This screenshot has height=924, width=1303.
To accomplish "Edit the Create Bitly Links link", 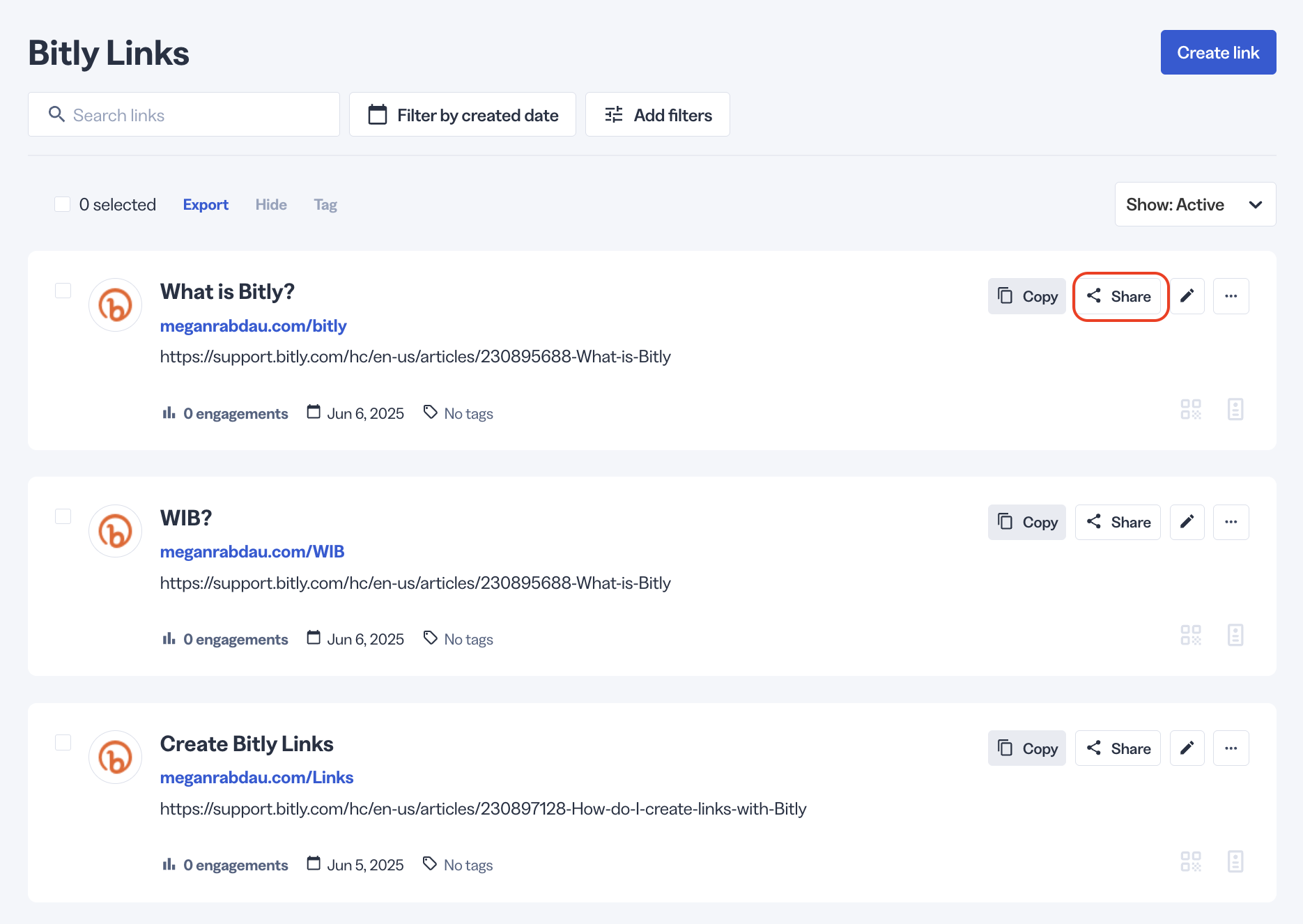I will click(1187, 748).
